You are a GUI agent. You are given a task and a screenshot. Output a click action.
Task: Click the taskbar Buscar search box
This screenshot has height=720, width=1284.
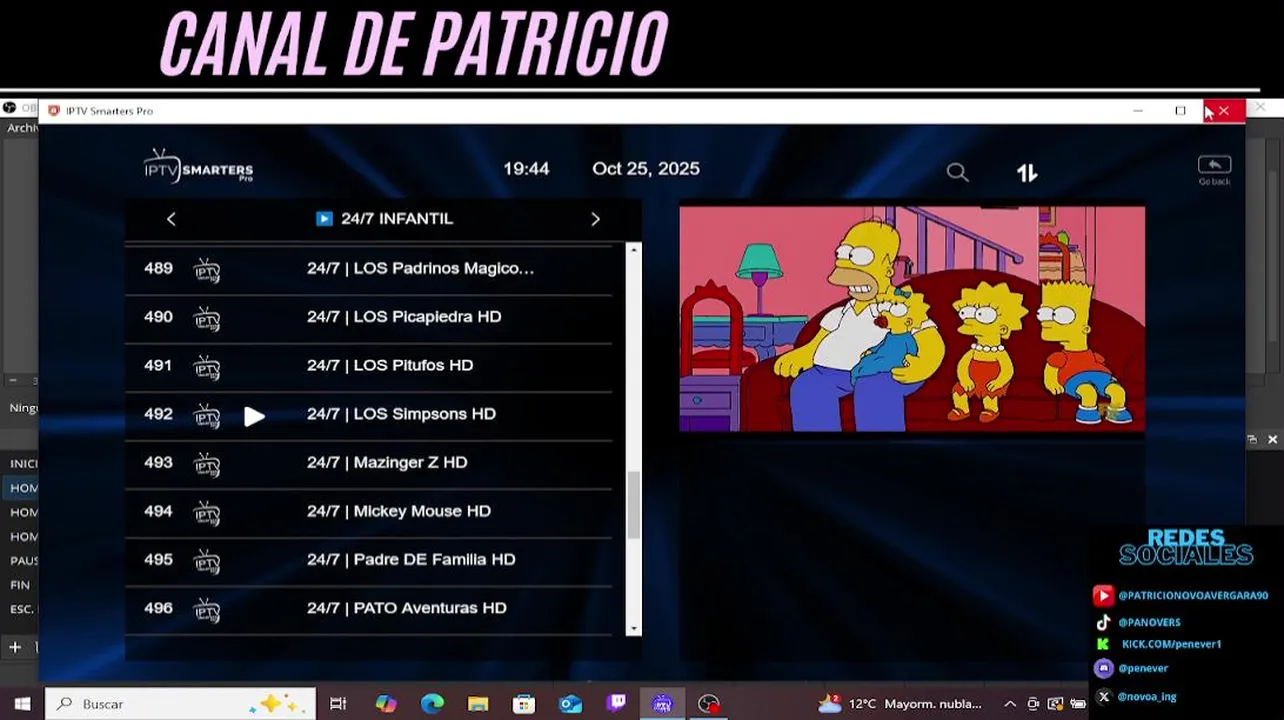click(x=181, y=704)
